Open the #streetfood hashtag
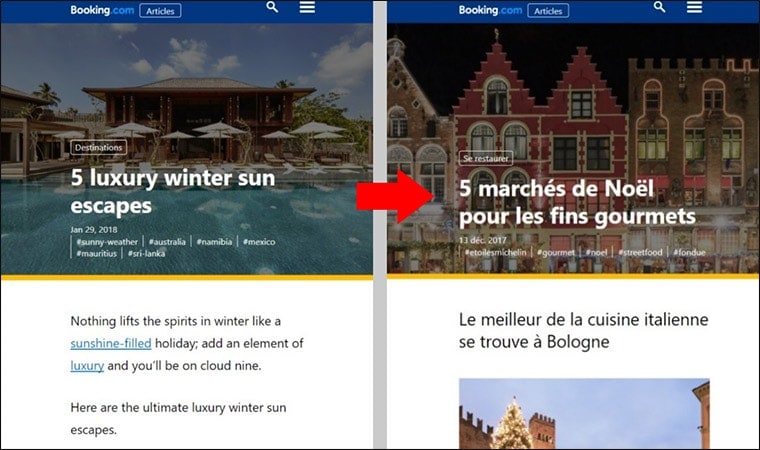The image size is (760, 450). 640,253
